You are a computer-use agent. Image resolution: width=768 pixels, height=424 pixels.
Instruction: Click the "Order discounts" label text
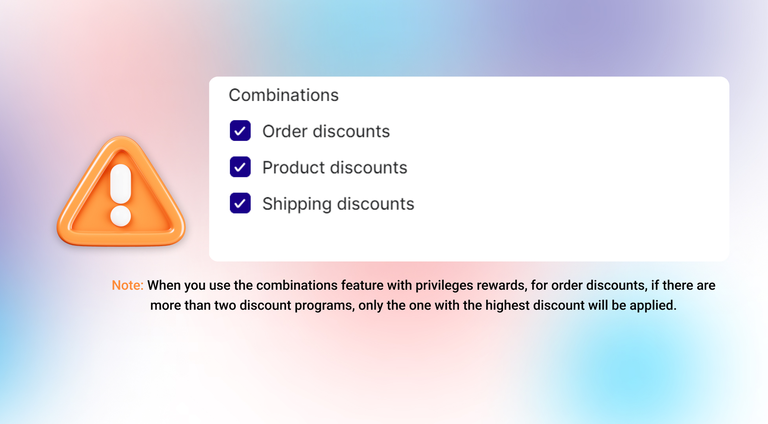point(325,131)
